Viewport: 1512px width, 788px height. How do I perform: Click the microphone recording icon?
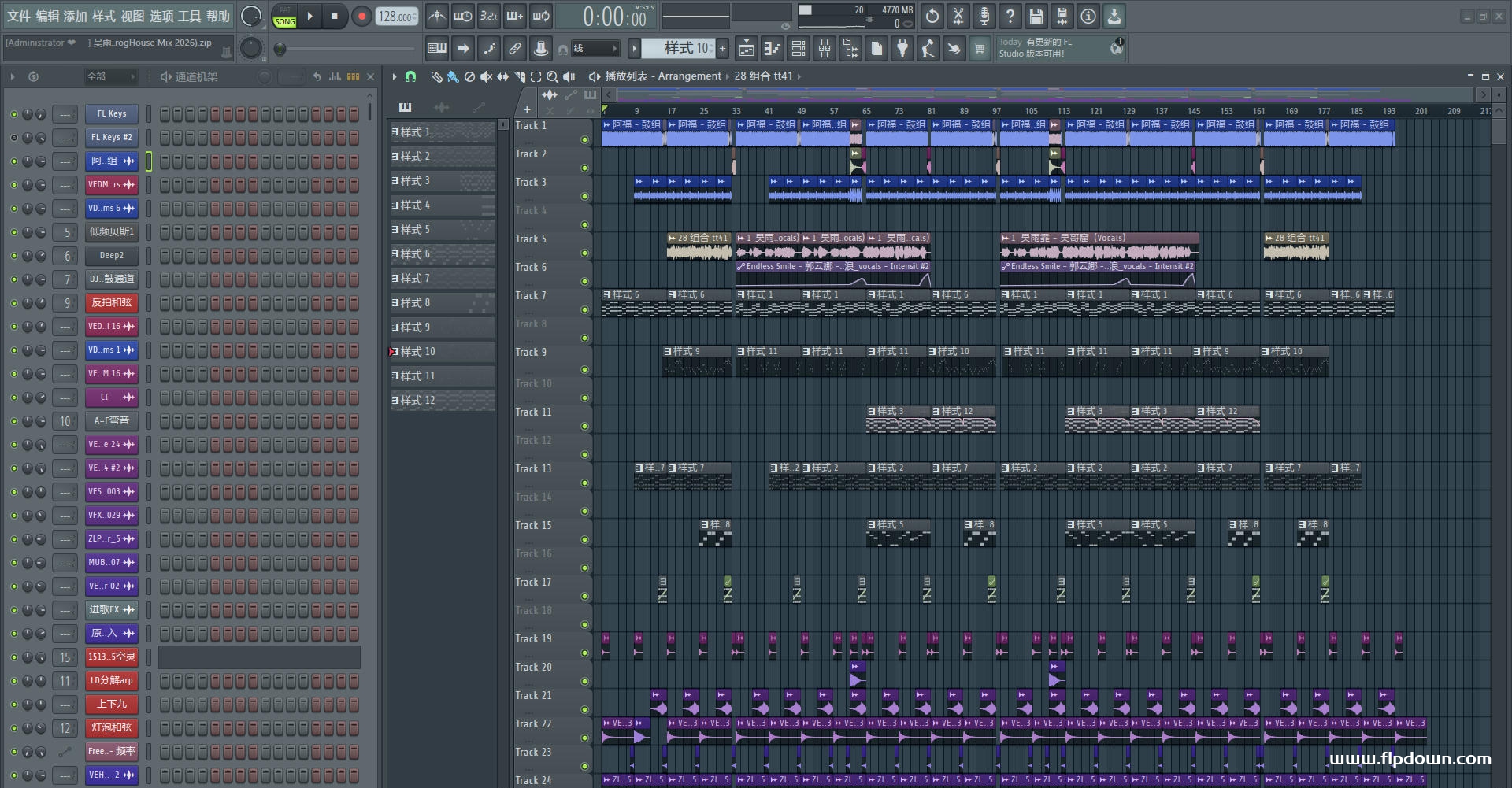click(x=984, y=16)
